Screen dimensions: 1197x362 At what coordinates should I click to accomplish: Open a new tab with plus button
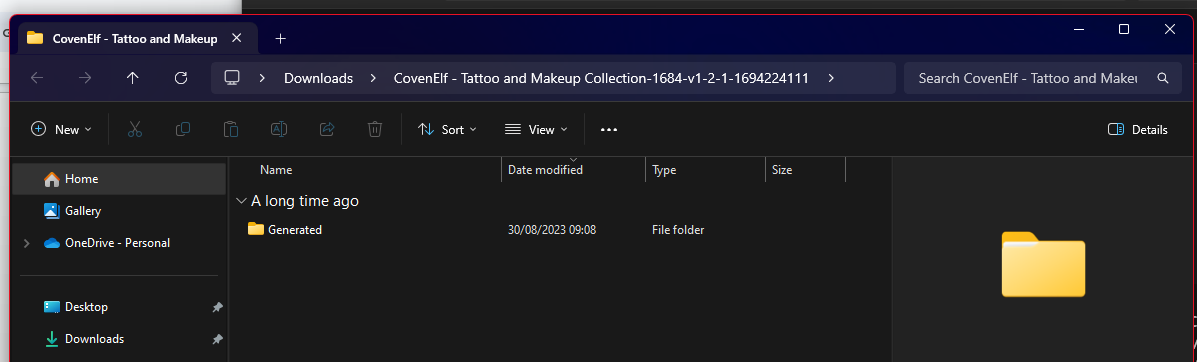pos(280,38)
